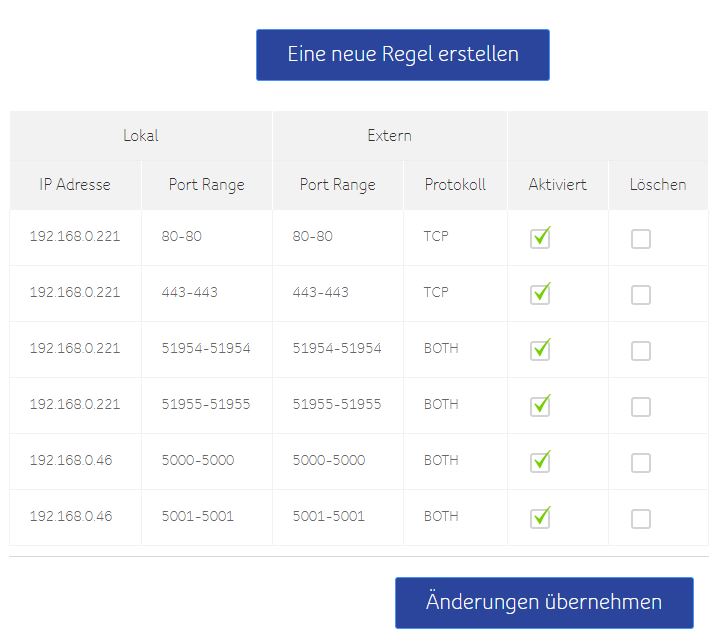Tick delete checkbox for 51955-51955 rule
This screenshot has height=644, width=726.
pyautogui.click(x=641, y=407)
